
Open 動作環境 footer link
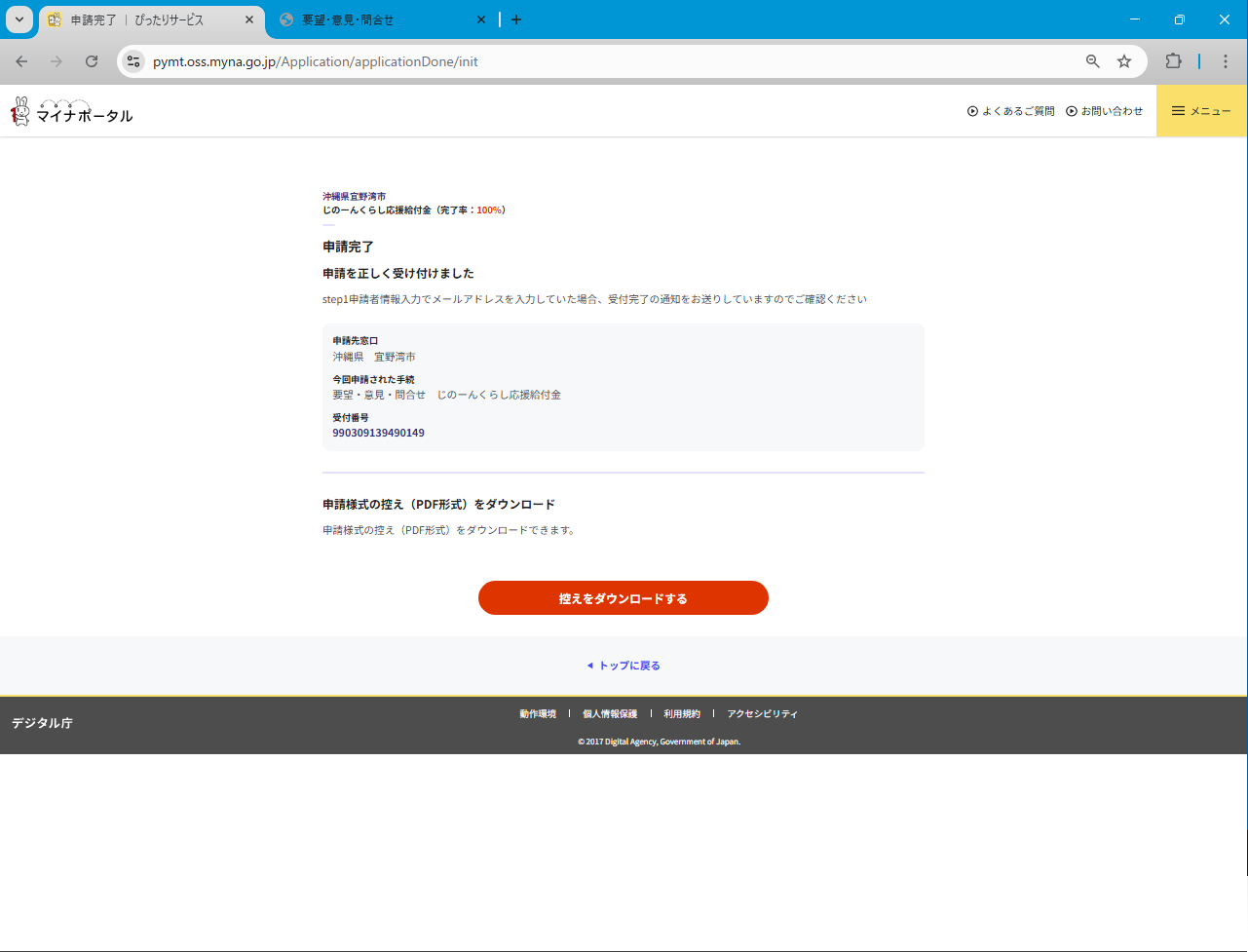(x=538, y=714)
